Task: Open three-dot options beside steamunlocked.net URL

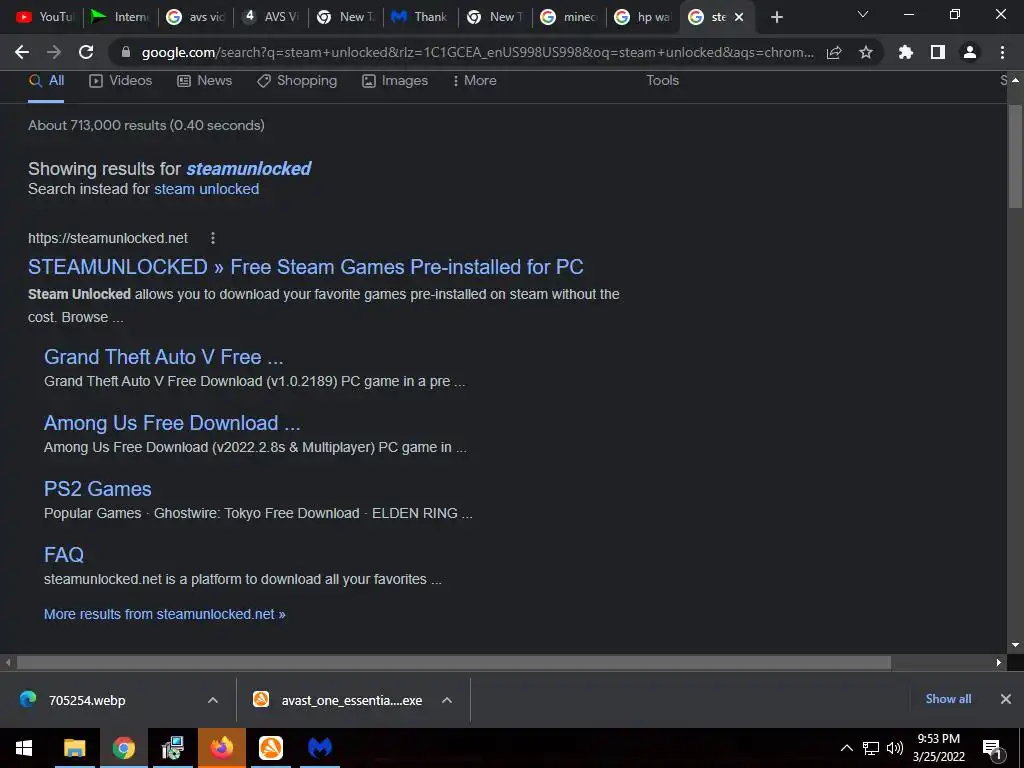Action: tap(212, 238)
